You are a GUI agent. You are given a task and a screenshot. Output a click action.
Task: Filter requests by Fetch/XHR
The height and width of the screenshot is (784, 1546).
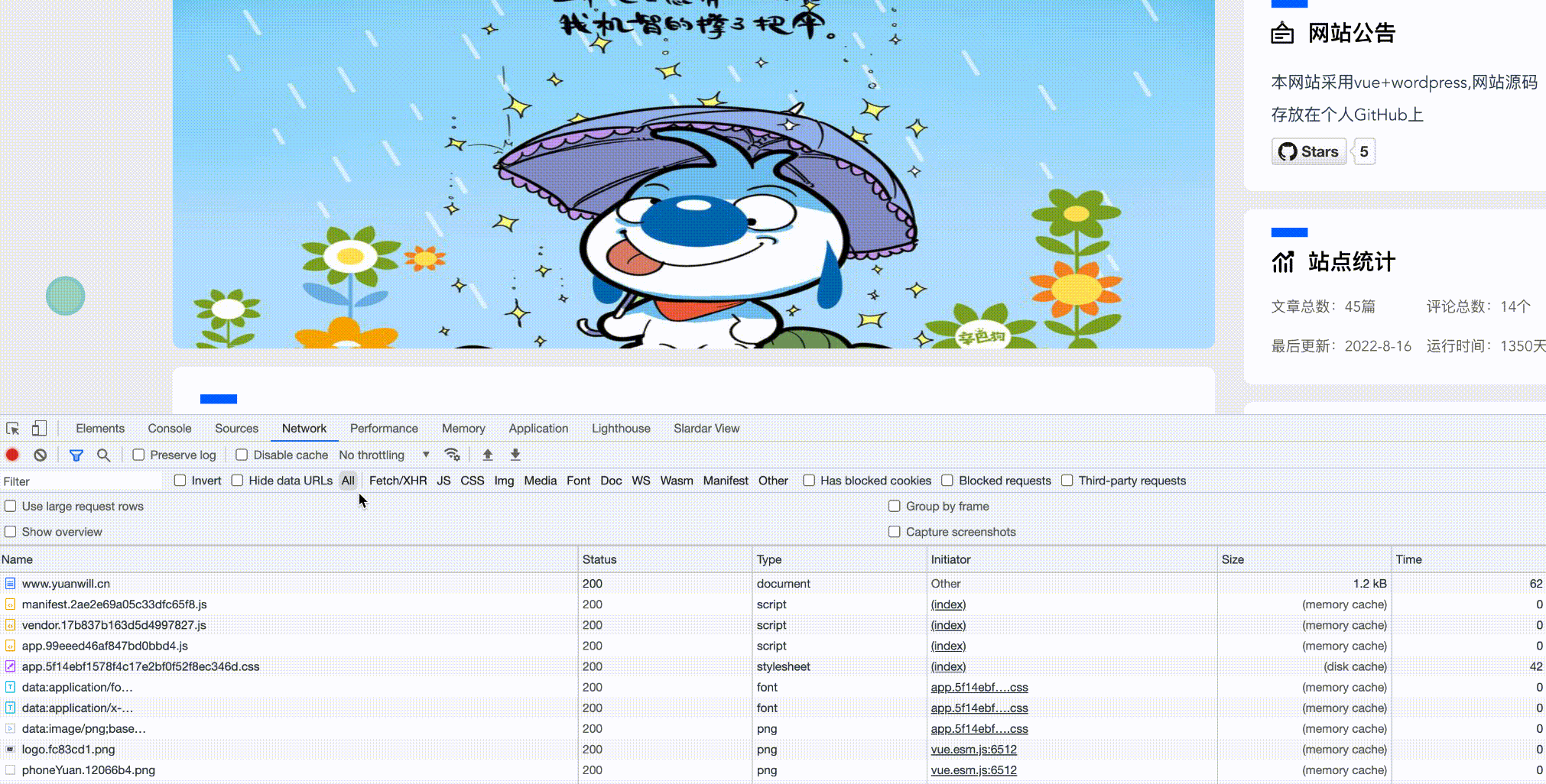[398, 481]
